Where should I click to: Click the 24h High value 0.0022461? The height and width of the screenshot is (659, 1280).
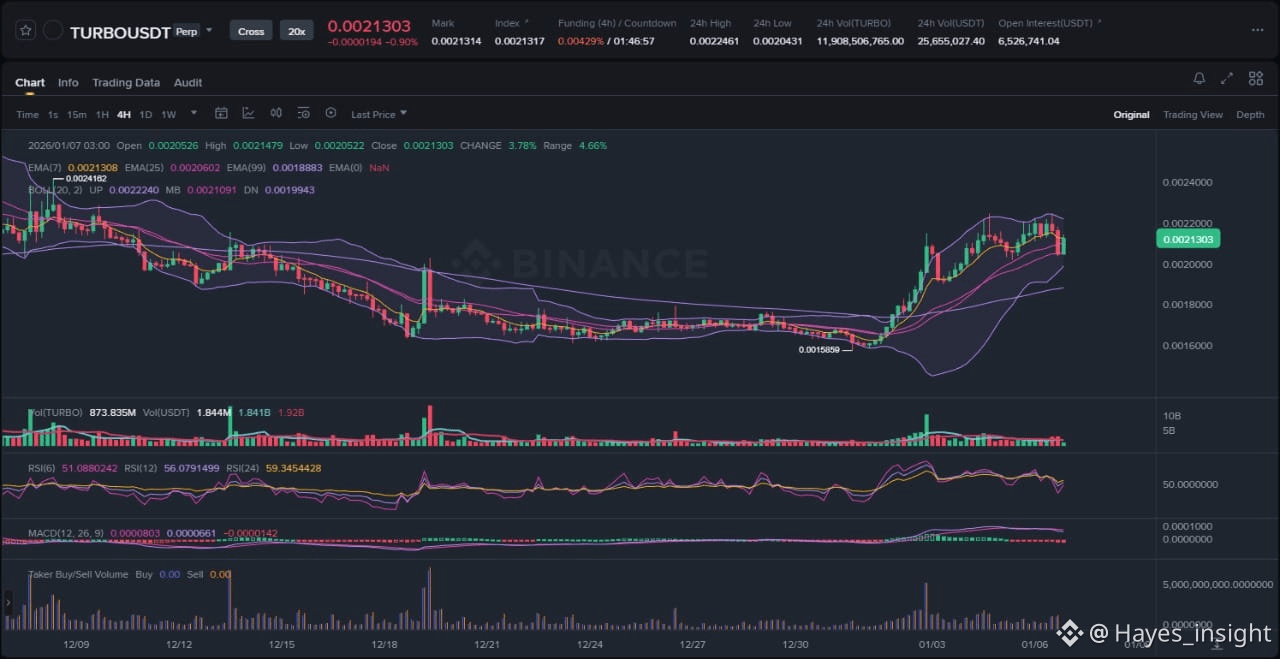point(714,41)
